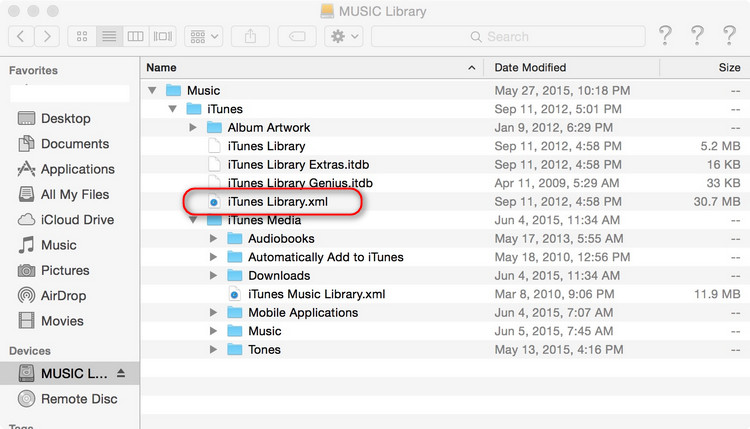Select the 'Automatically Add to iTunes' folder name
750x429 pixels.
pyautogui.click(x=326, y=257)
